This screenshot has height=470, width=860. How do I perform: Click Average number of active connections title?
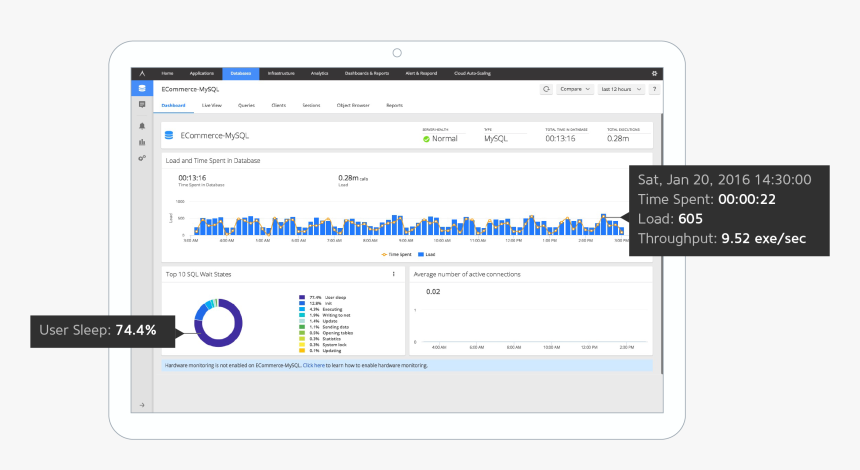pyautogui.click(x=467, y=274)
